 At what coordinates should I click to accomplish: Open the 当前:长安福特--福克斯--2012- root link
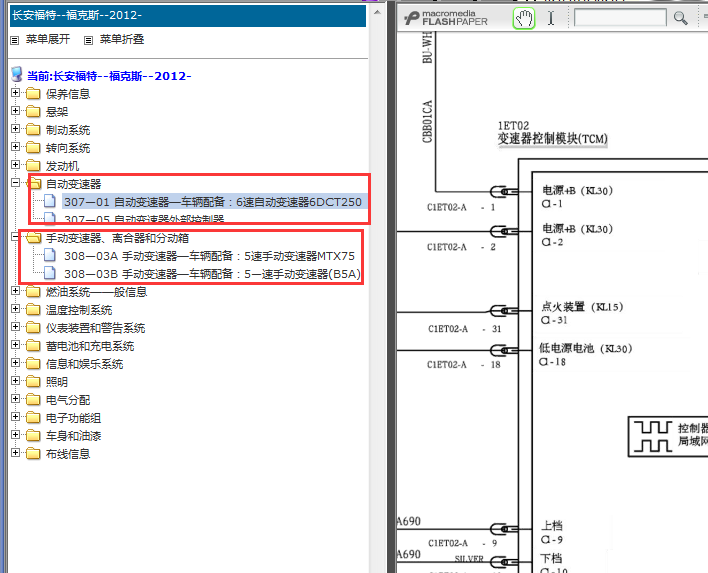(109, 76)
